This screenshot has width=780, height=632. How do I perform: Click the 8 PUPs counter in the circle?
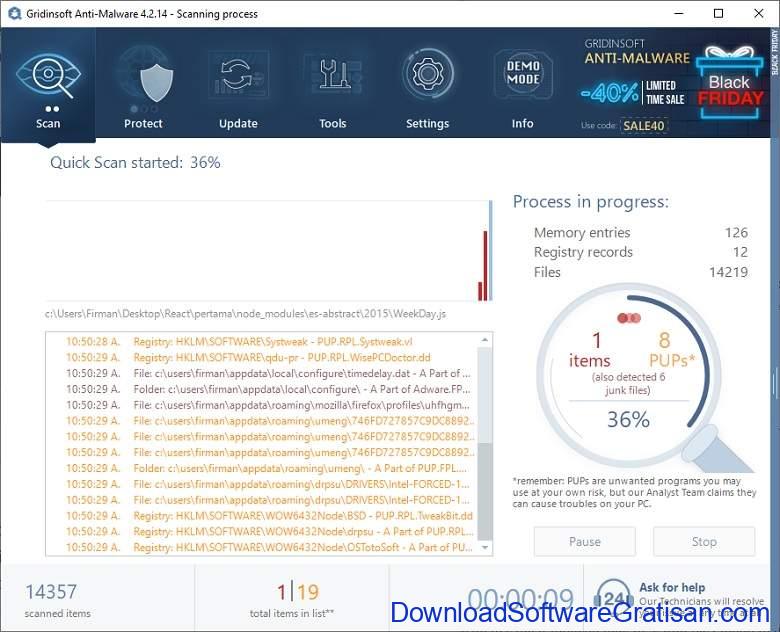click(x=672, y=350)
